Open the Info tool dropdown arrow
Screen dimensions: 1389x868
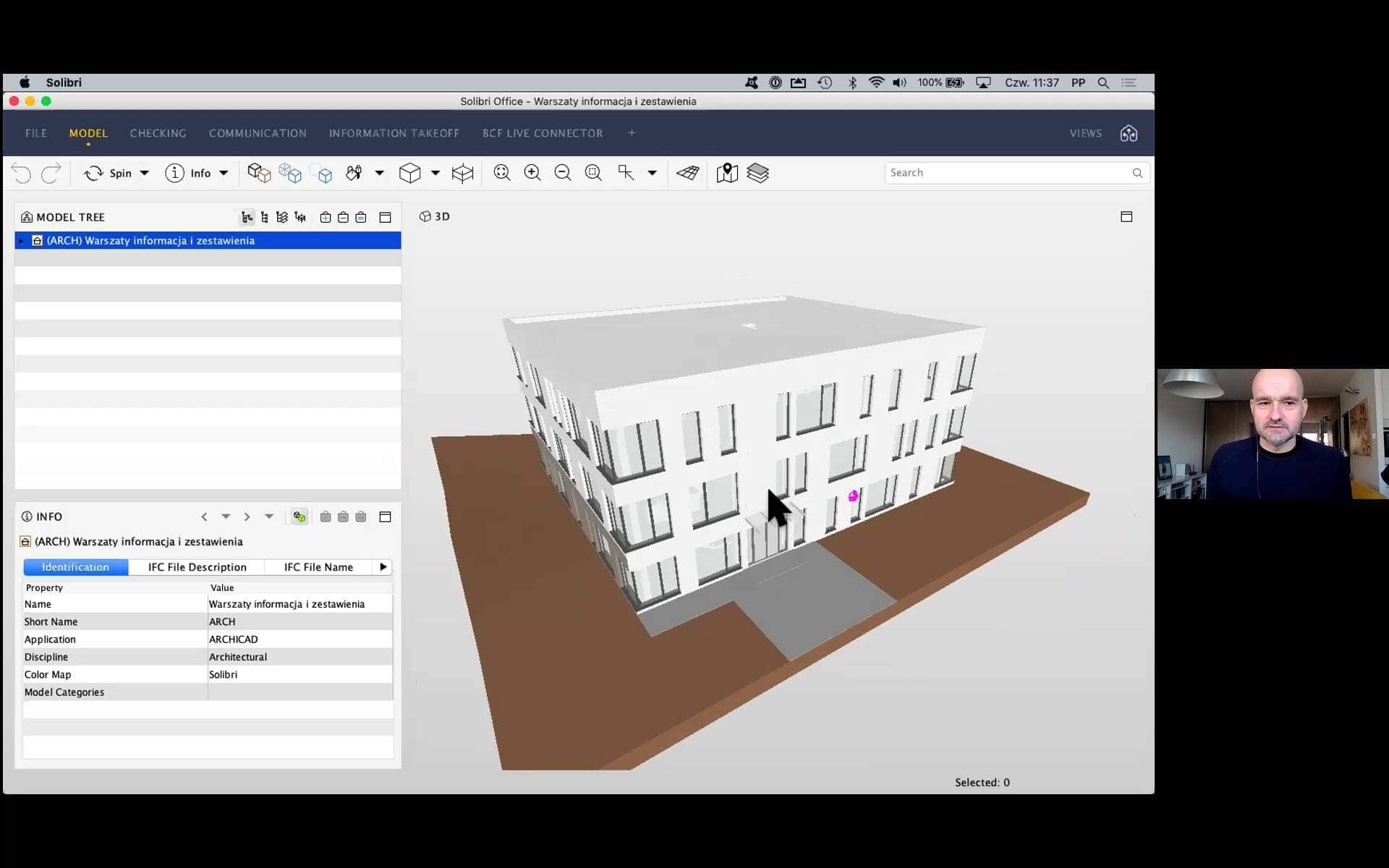point(224,174)
